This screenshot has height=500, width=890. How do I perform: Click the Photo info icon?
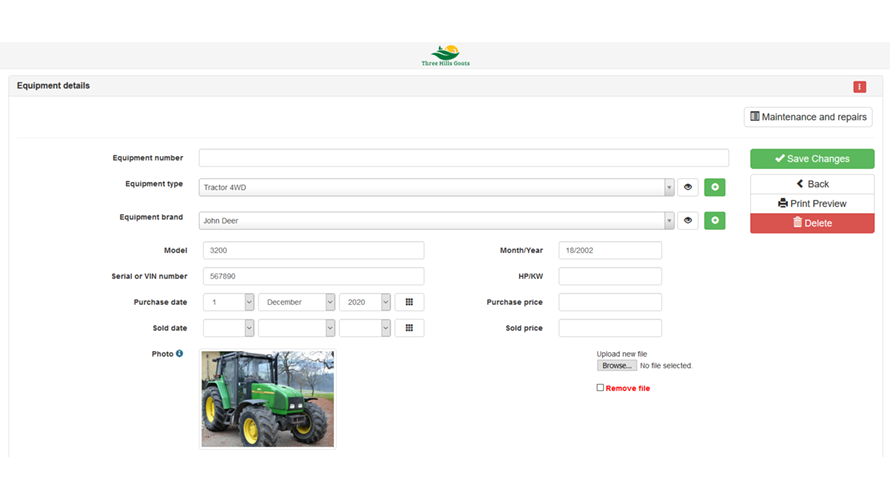point(179,353)
